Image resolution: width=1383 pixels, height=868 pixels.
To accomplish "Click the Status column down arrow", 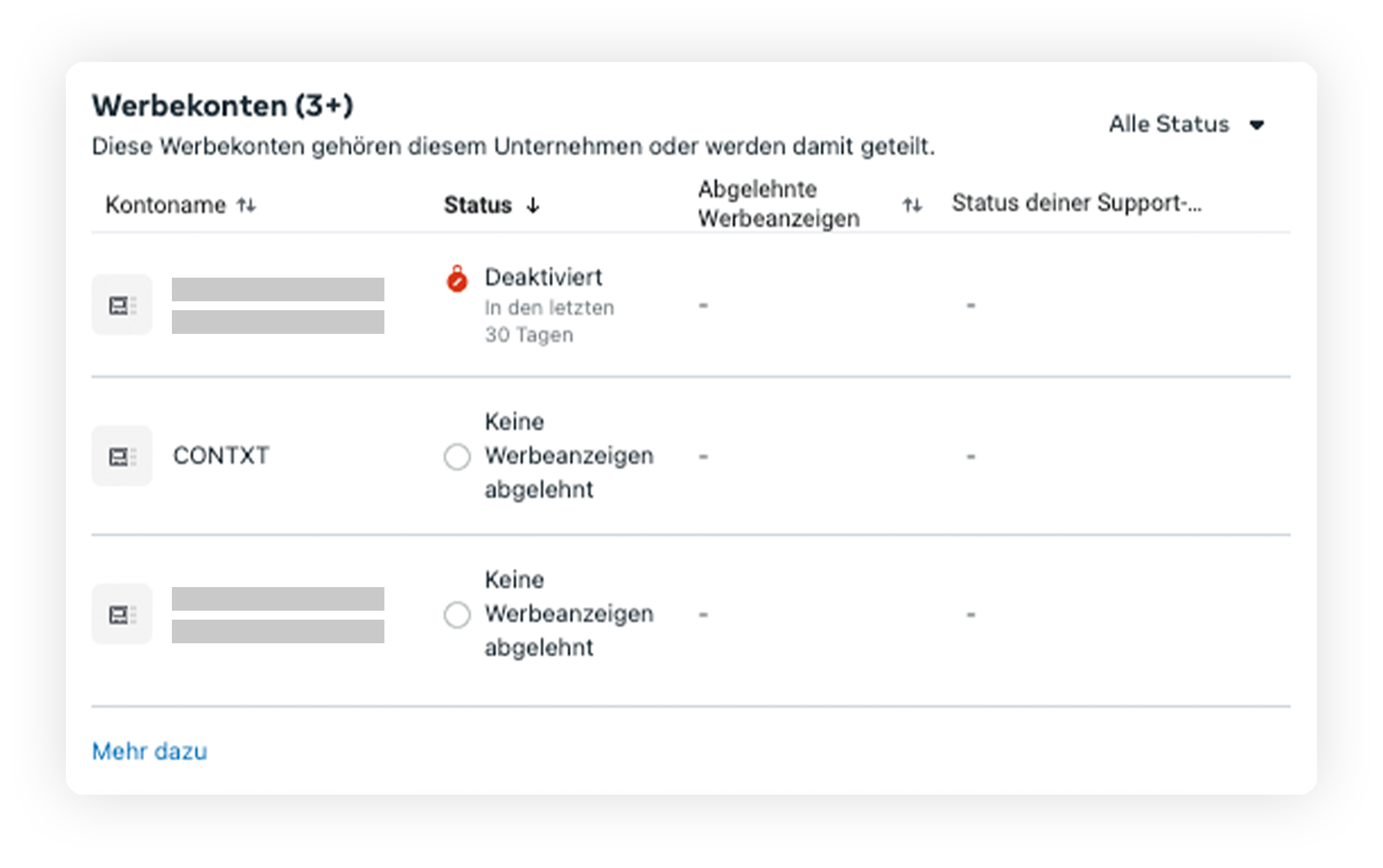I will [x=533, y=205].
